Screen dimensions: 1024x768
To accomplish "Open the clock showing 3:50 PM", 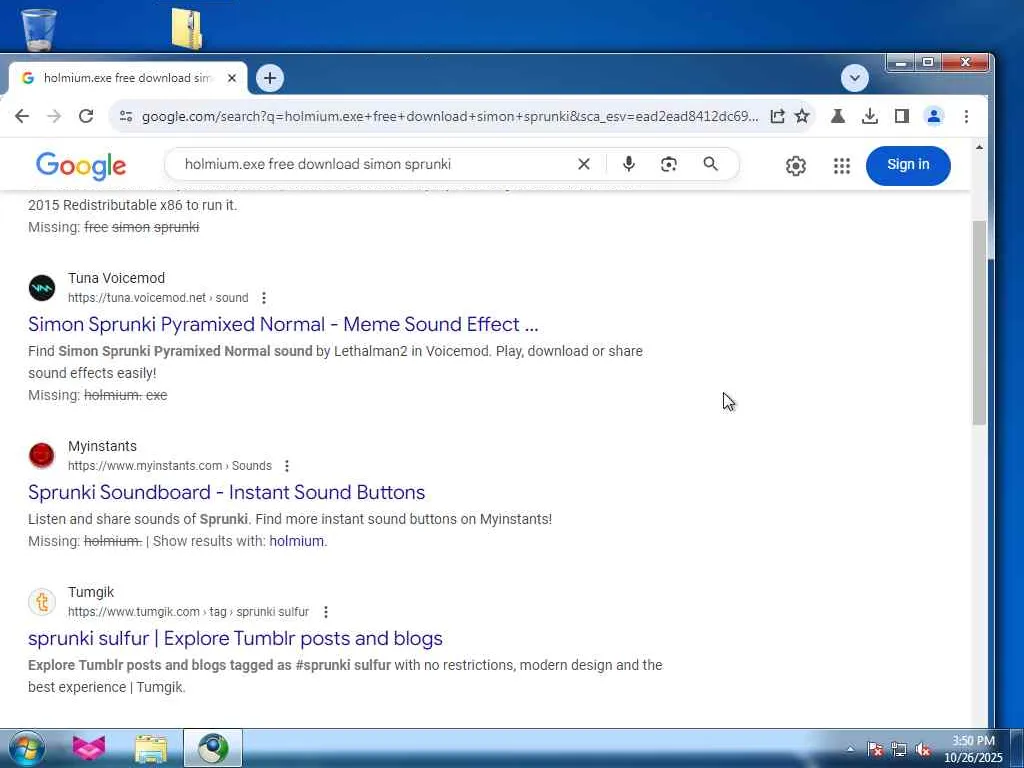I will click(973, 749).
